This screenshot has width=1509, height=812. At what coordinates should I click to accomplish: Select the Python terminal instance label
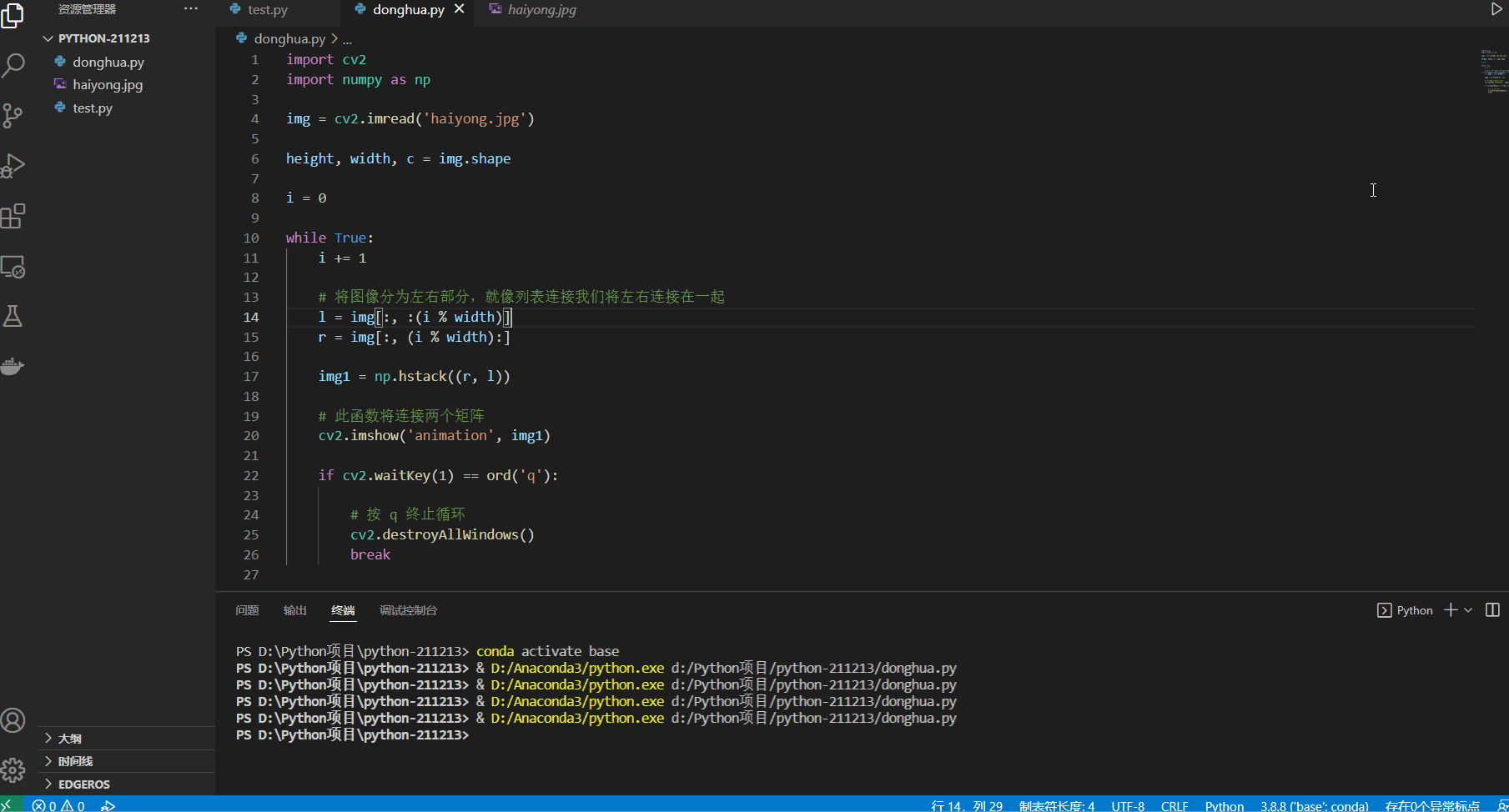(x=1405, y=610)
